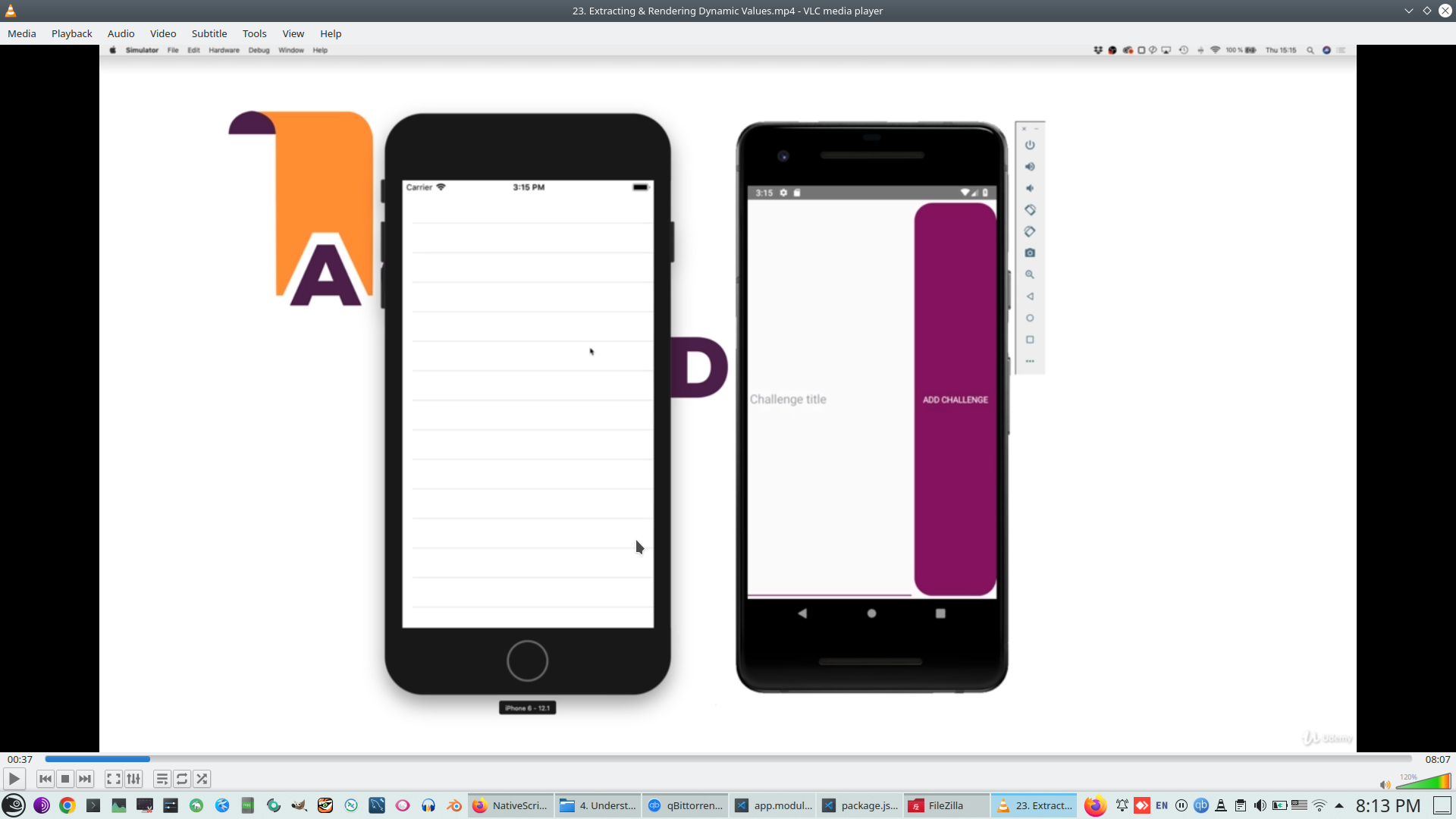Stop video playback

point(65,779)
